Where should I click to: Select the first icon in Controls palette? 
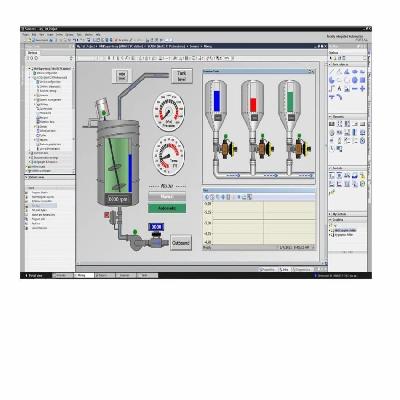332,176
